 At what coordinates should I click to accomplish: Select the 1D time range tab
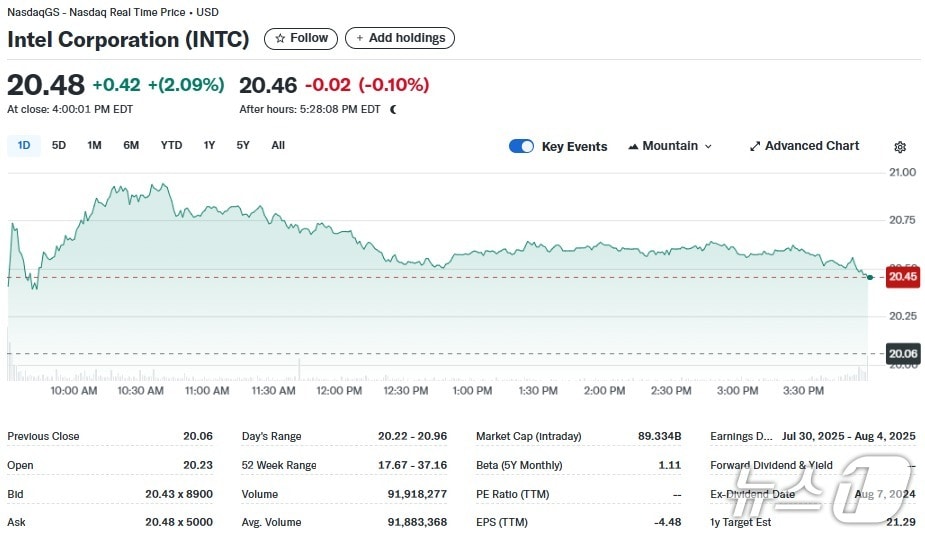coord(24,145)
